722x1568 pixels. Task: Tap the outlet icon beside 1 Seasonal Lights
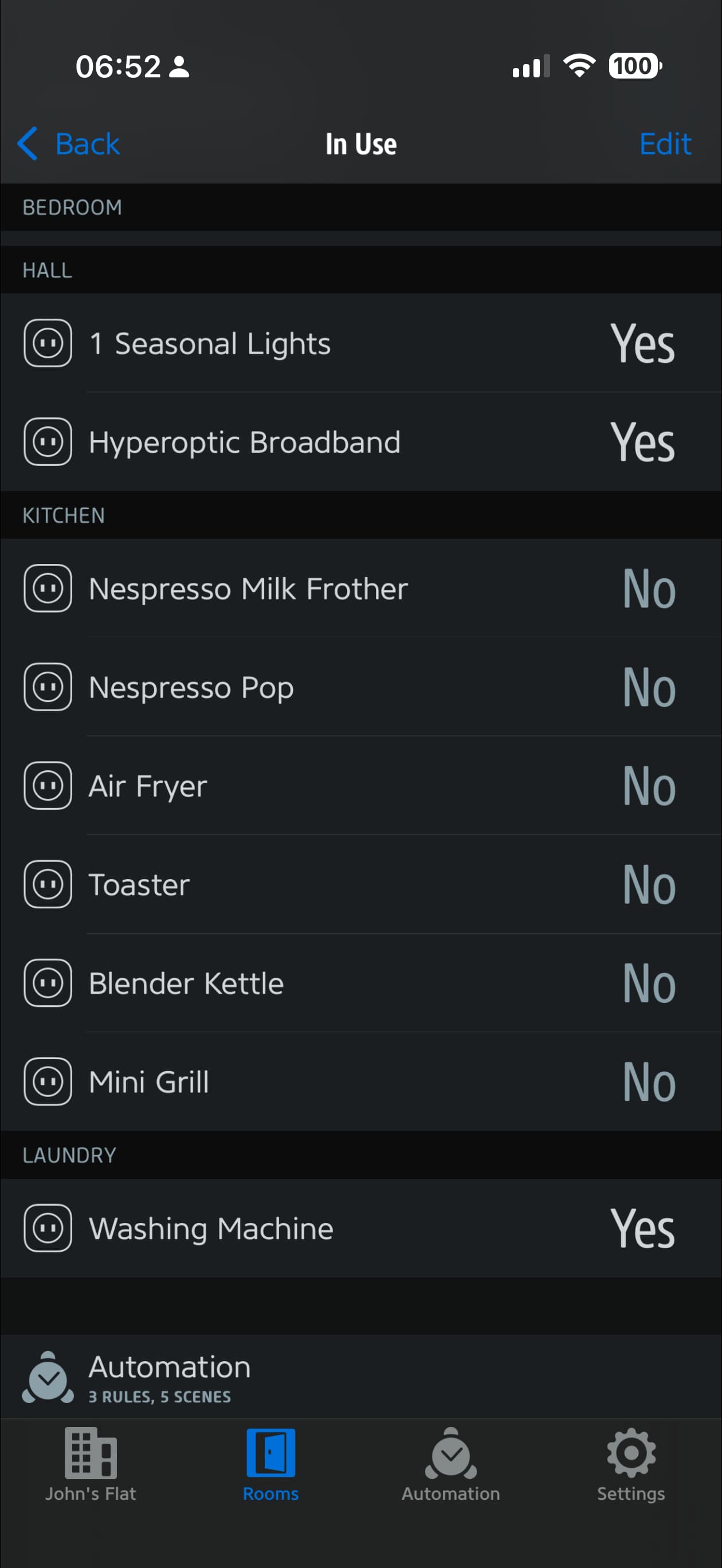pos(48,343)
